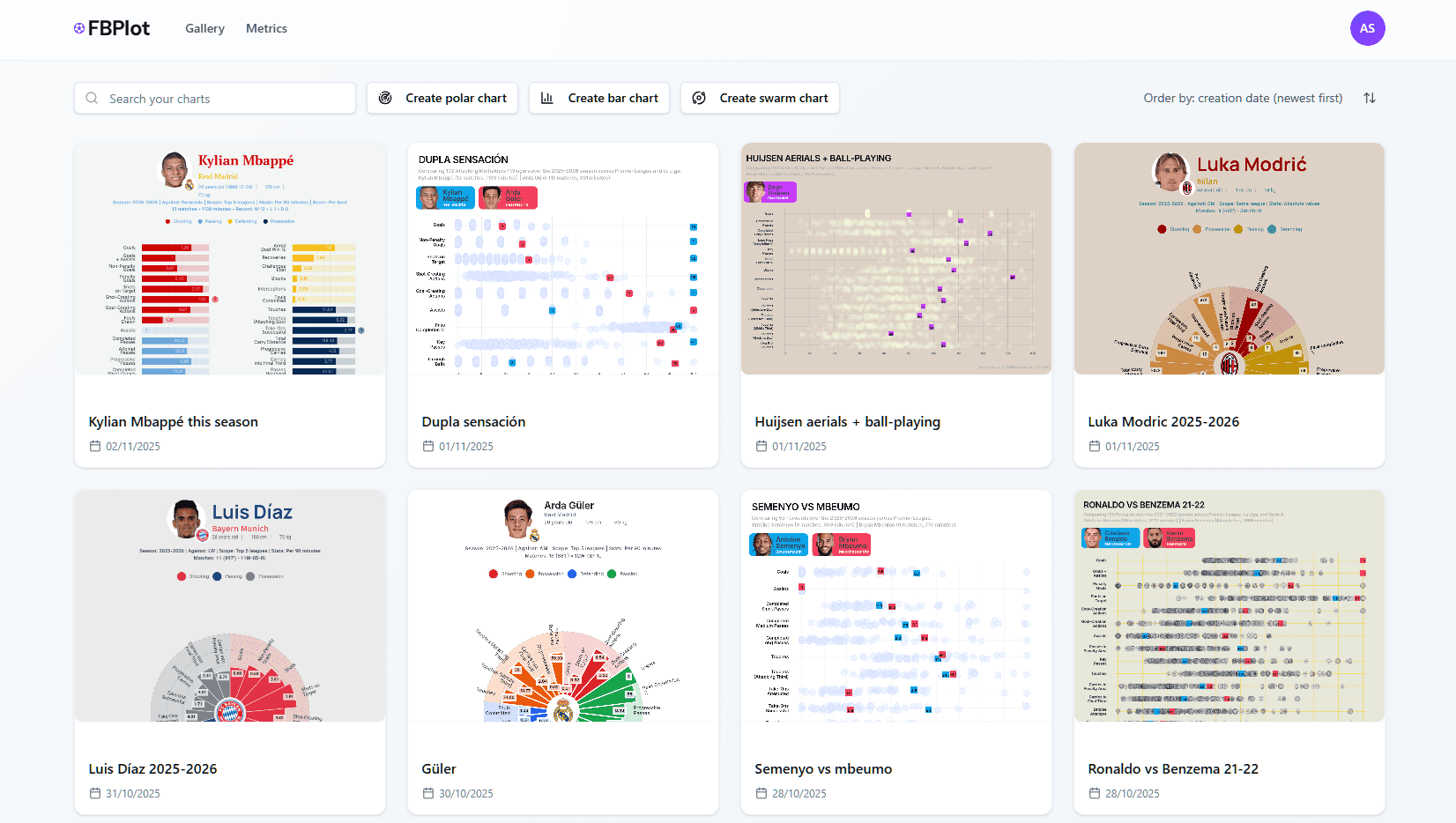
Task: Click the FBPlot logo icon
Action: click(79, 28)
